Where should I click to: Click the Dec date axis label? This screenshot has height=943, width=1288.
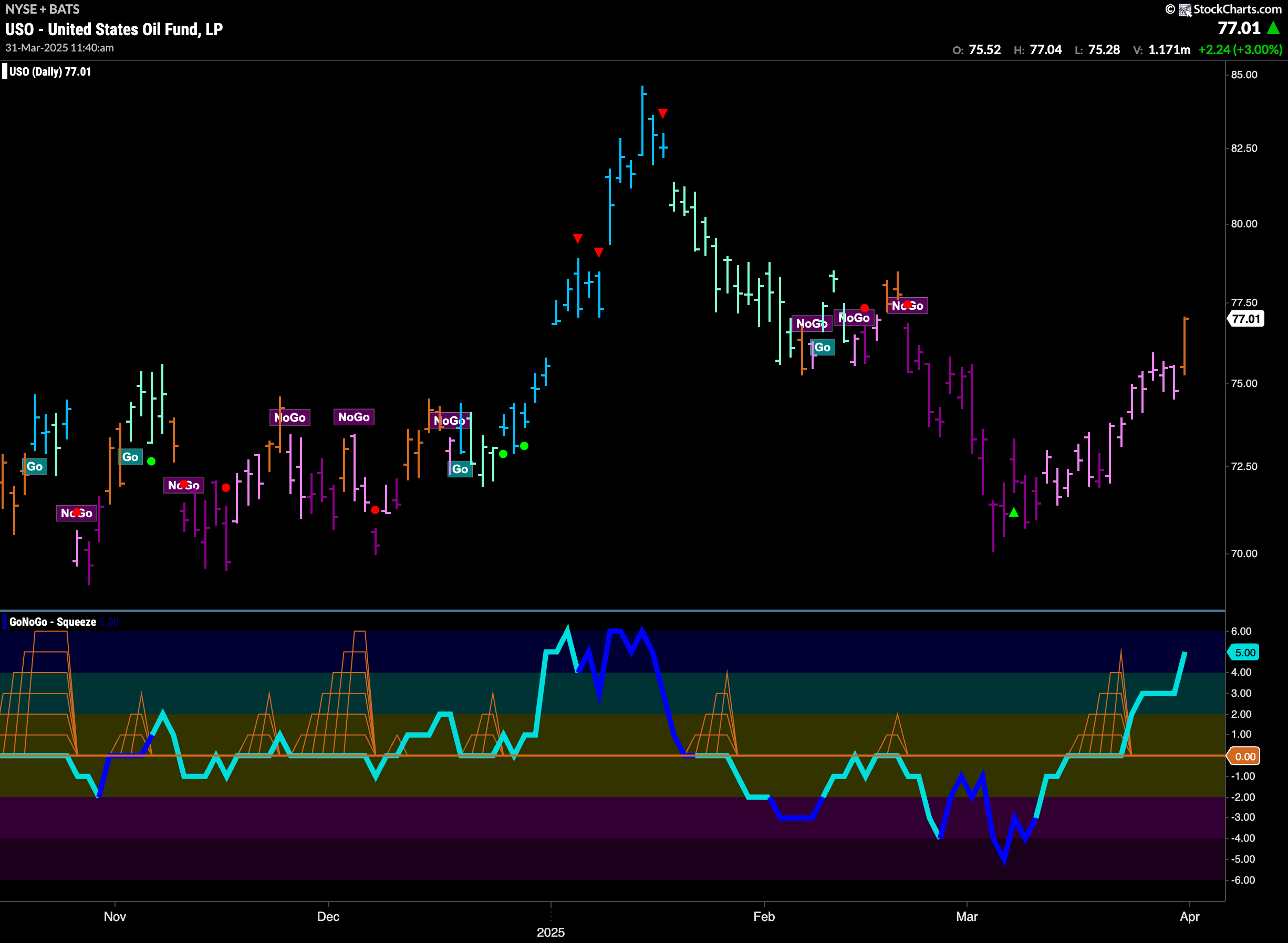tap(328, 916)
